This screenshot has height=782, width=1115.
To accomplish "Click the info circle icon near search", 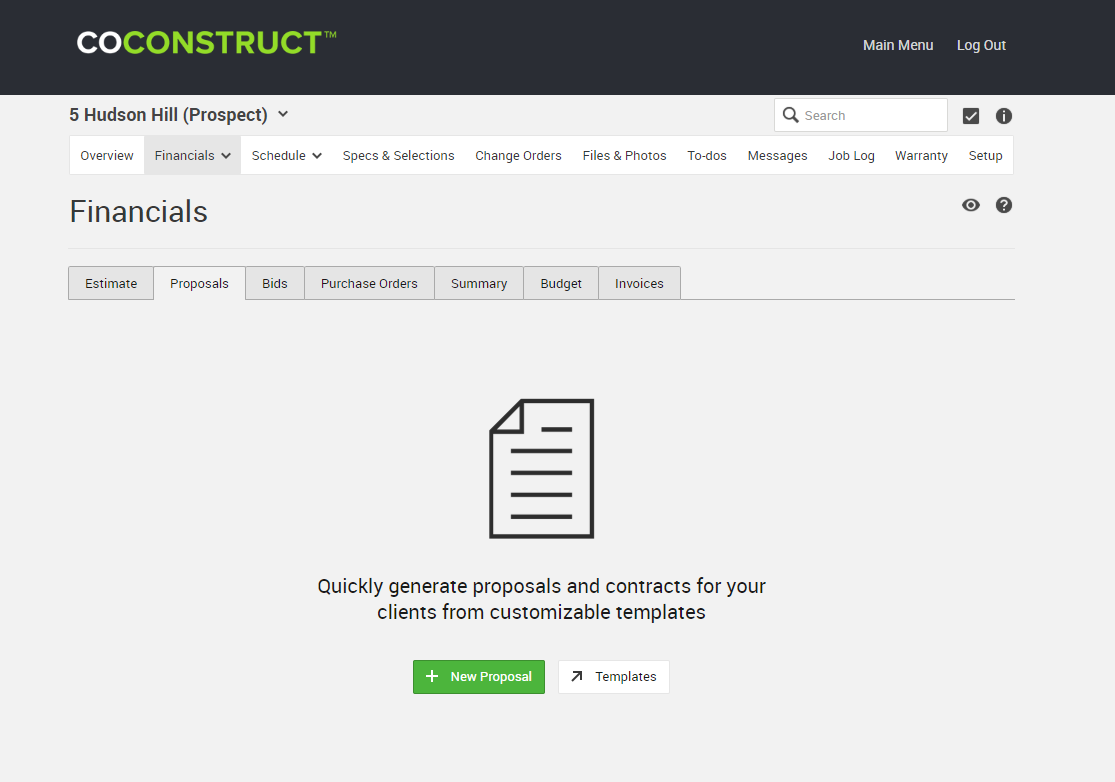I will pyautogui.click(x=1004, y=116).
